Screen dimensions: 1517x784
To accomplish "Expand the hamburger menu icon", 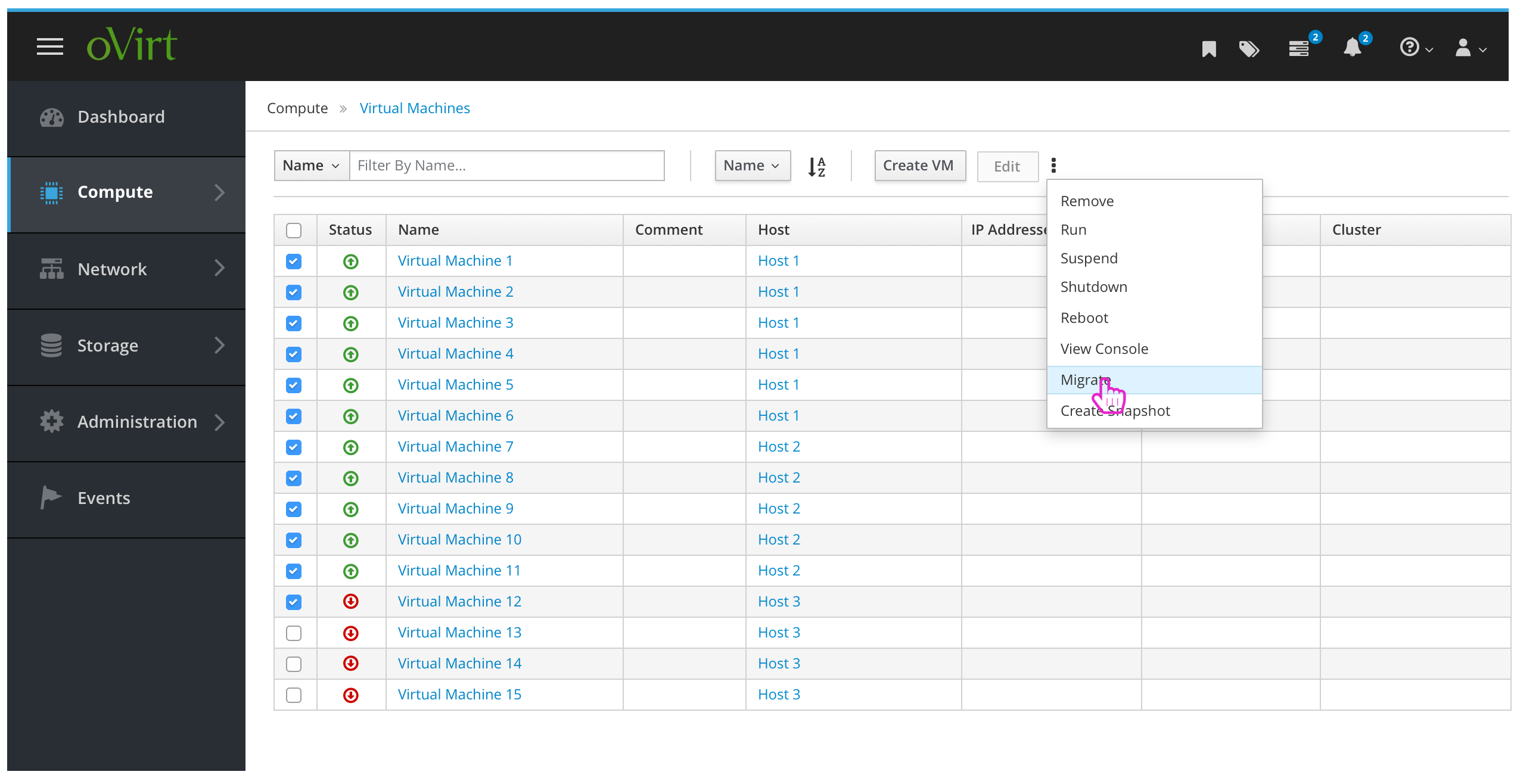I will click(x=48, y=47).
